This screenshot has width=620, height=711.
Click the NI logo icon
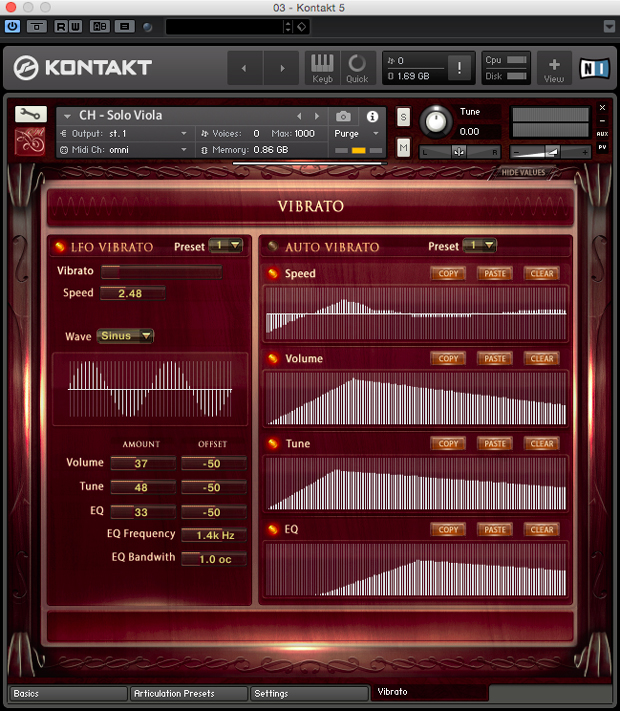(x=594, y=68)
